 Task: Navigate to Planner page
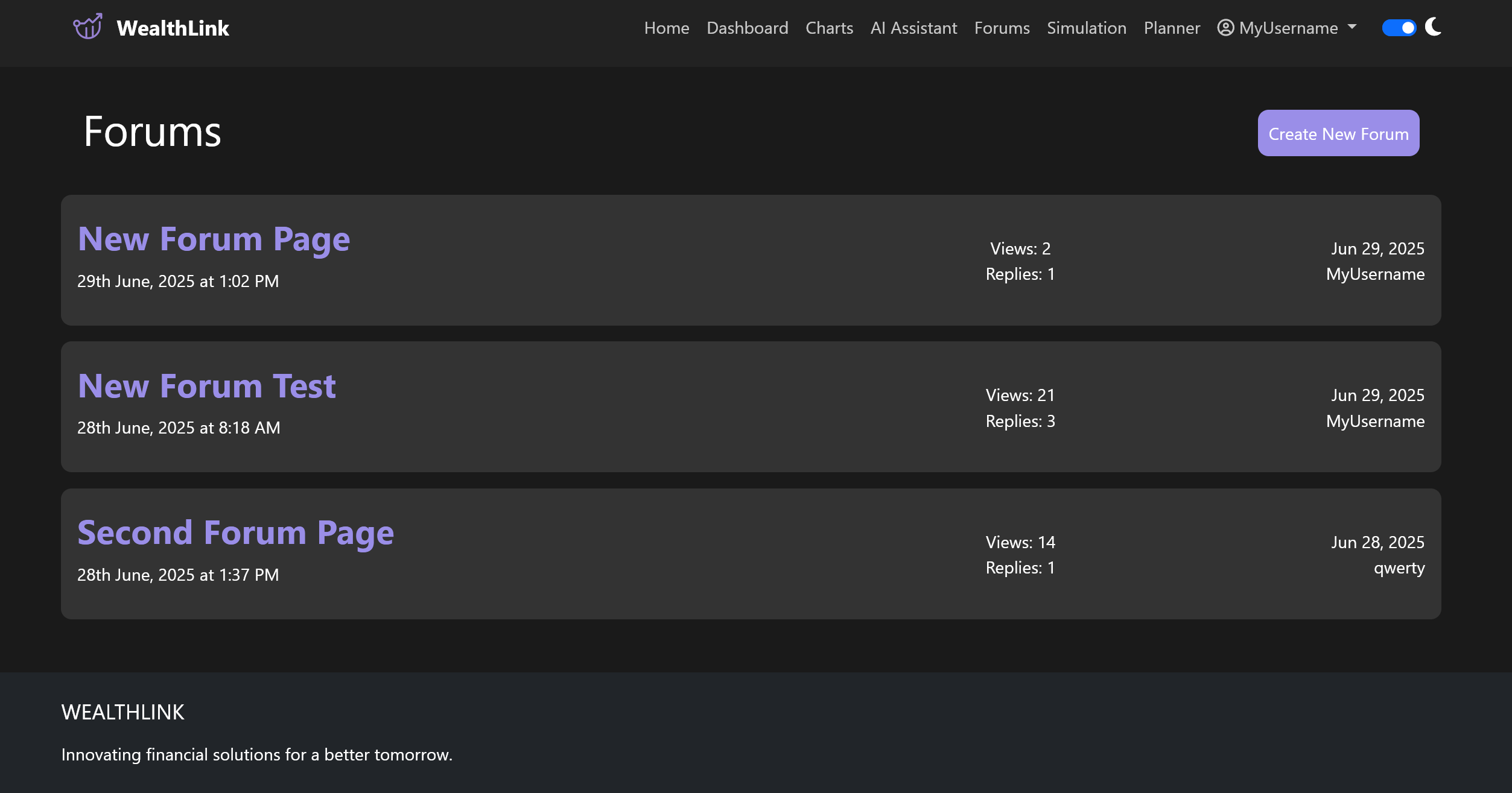pyautogui.click(x=1172, y=28)
